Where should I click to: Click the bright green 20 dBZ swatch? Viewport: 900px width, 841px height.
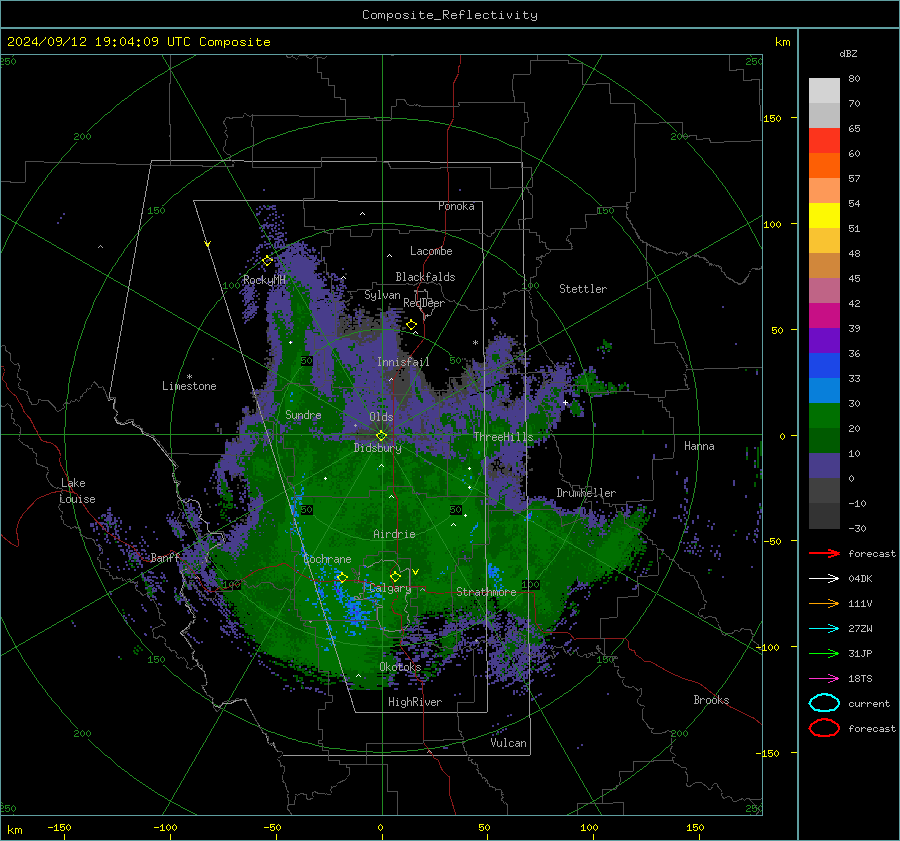[824, 416]
